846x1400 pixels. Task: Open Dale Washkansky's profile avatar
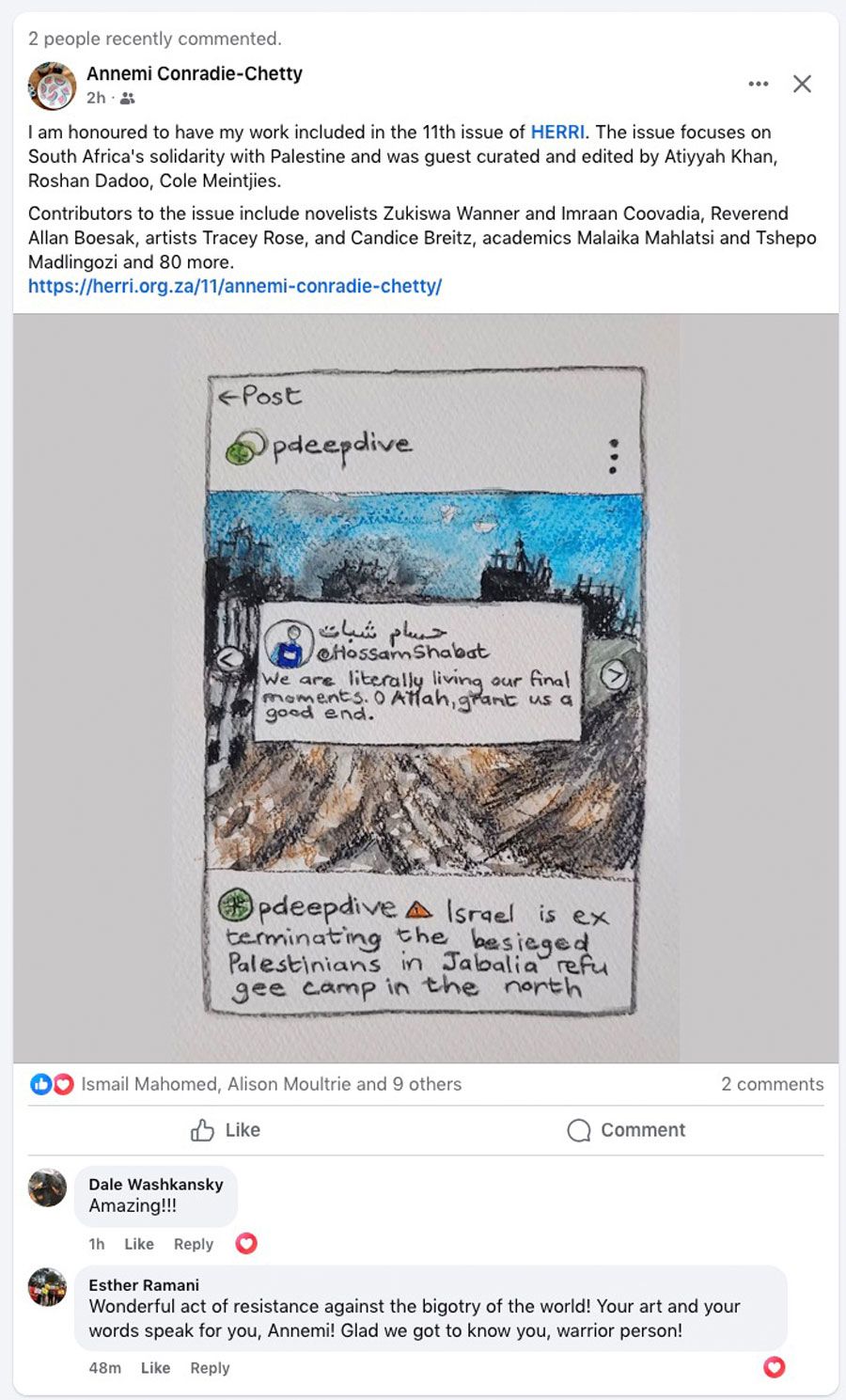pos(48,1188)
